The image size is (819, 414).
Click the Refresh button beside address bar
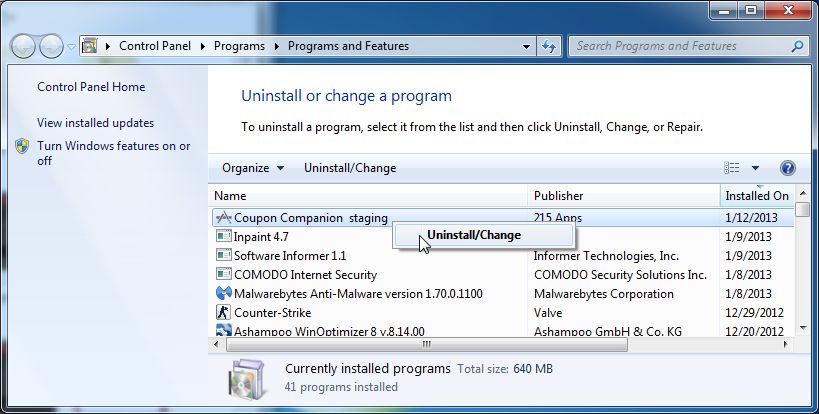548,46
